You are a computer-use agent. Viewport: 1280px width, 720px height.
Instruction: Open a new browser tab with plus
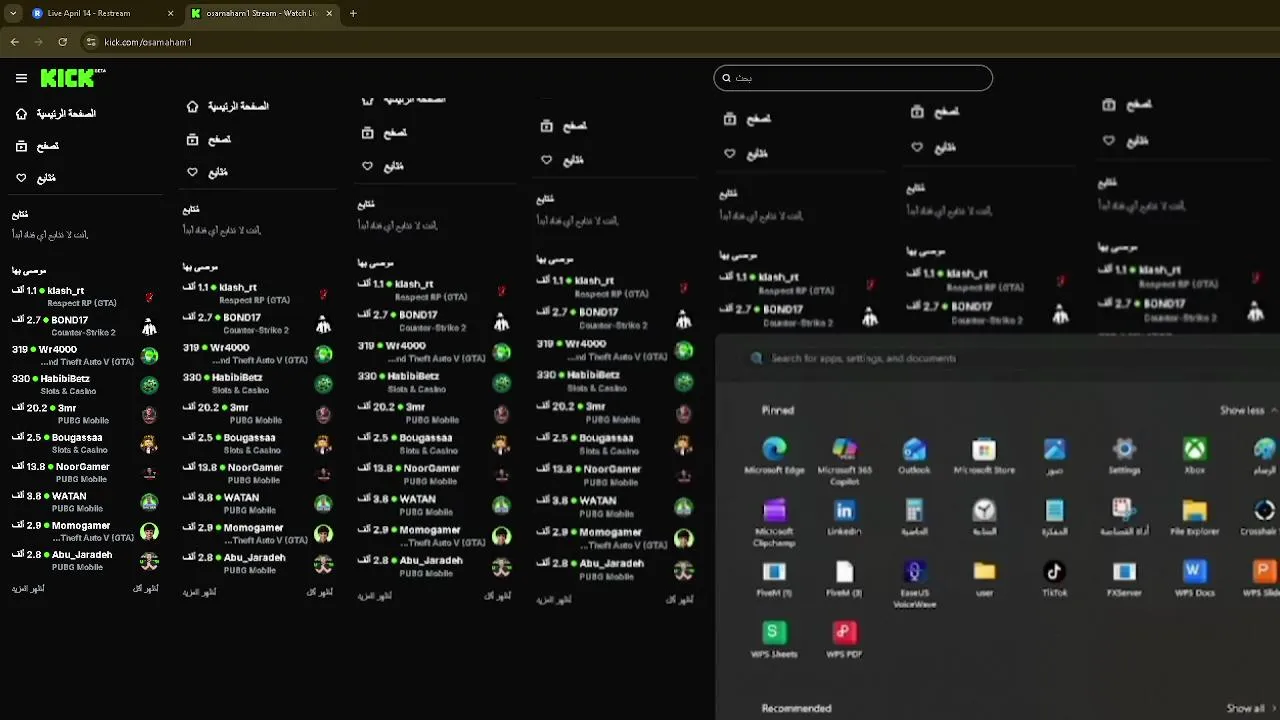coord(353,13)
